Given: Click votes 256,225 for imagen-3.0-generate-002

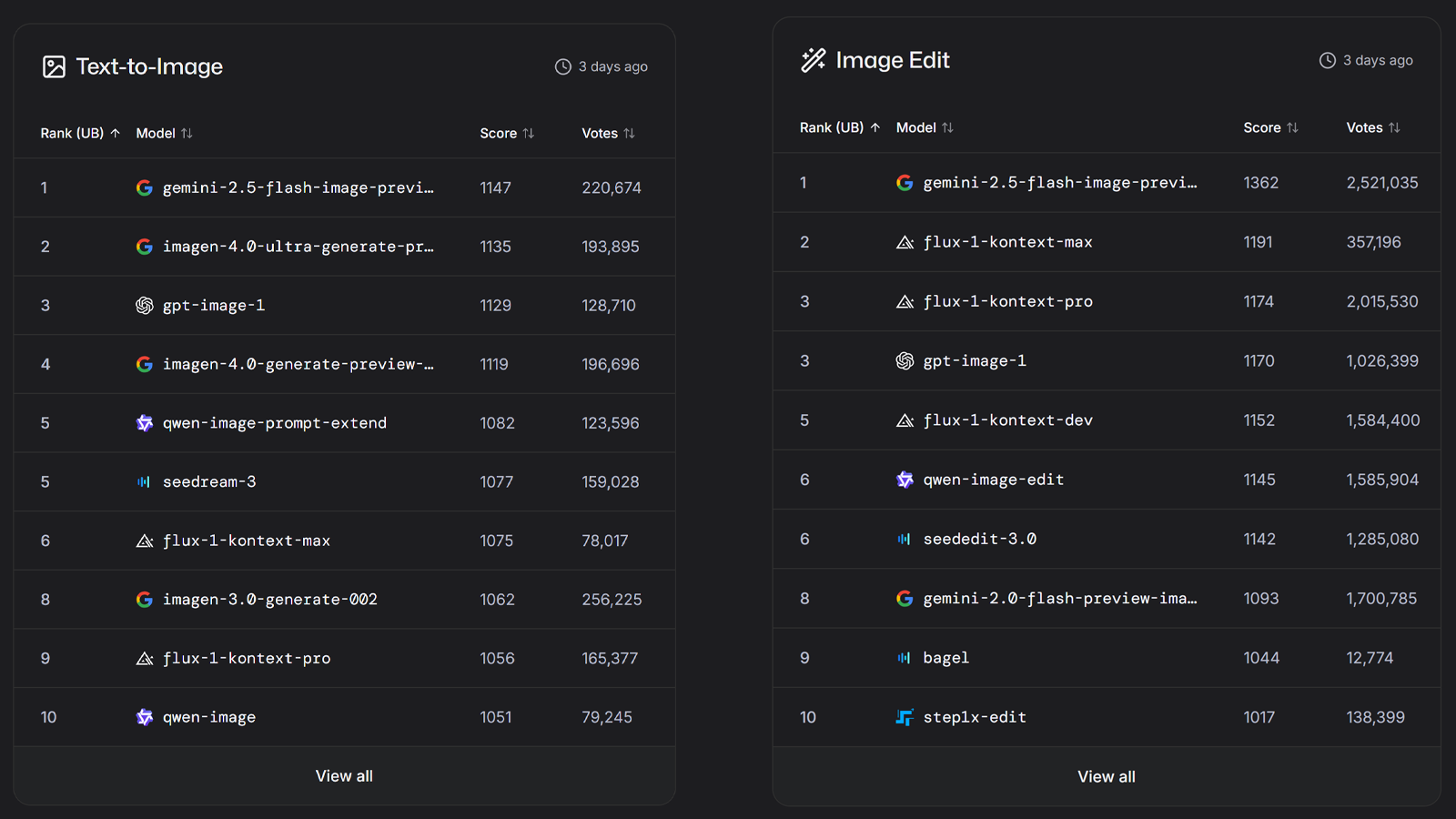Looking at the screenshot, I should click(x=612, y=600).
